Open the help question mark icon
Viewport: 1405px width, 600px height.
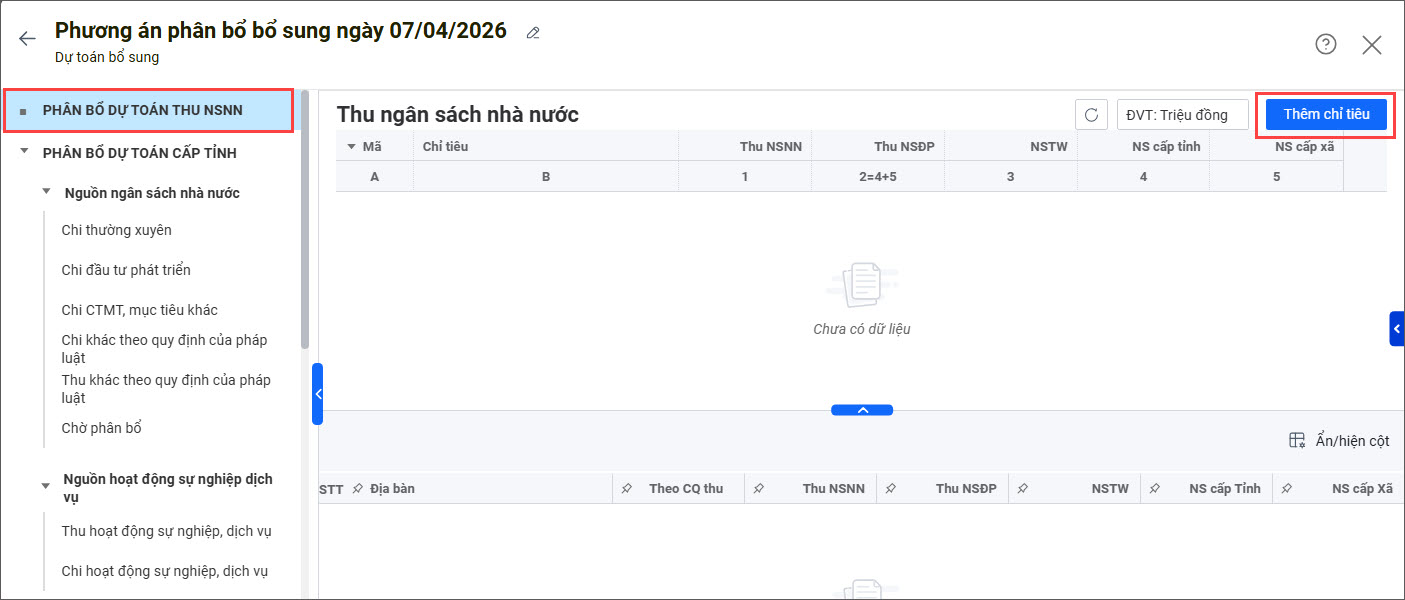pyautogui.click(x=1326, y=44)
